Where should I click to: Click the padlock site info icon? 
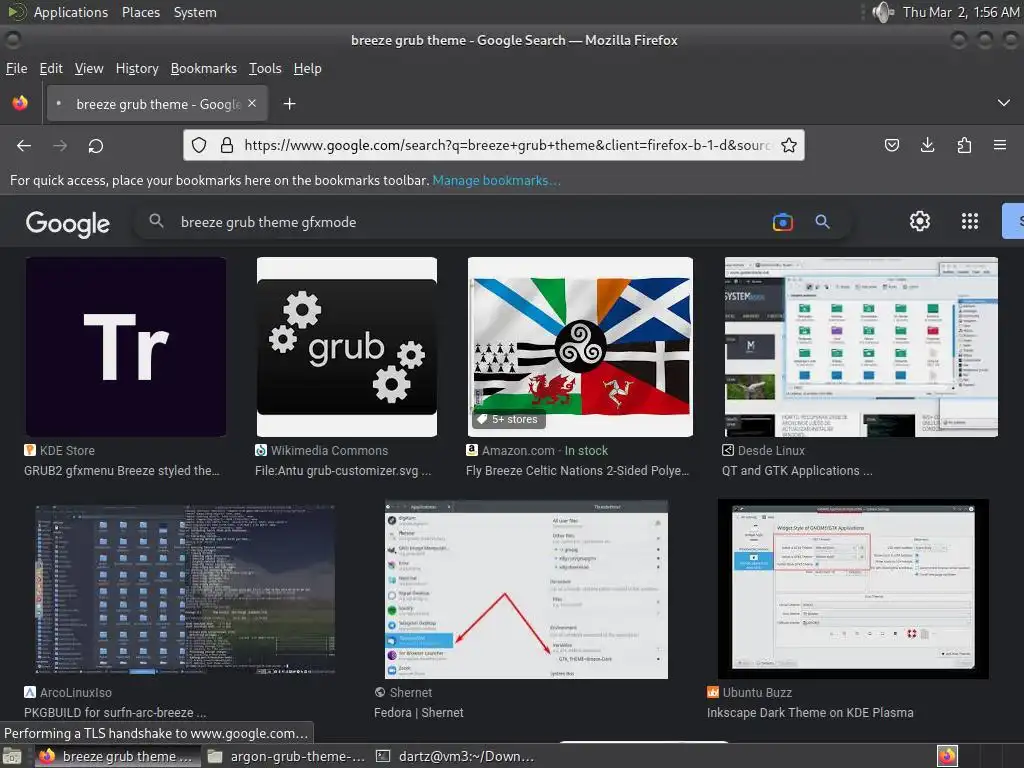coord(227,145)
